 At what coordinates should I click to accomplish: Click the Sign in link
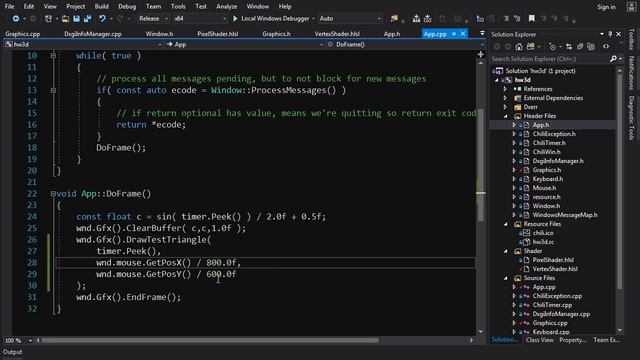coord(606,7)
